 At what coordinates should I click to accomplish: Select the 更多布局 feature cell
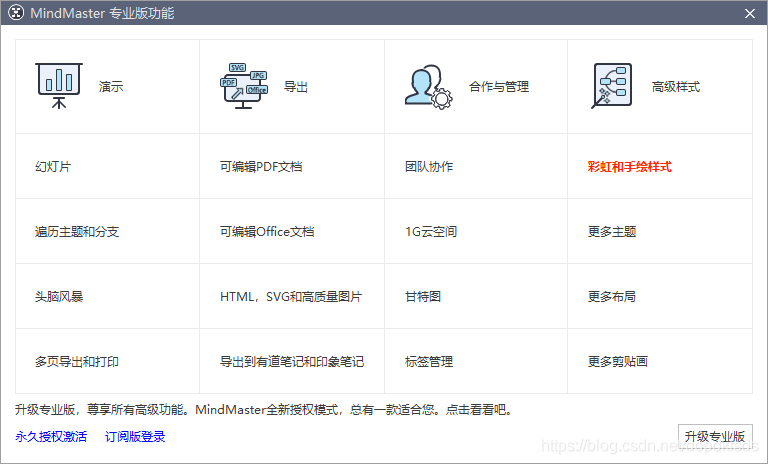(x=660, y=296)
